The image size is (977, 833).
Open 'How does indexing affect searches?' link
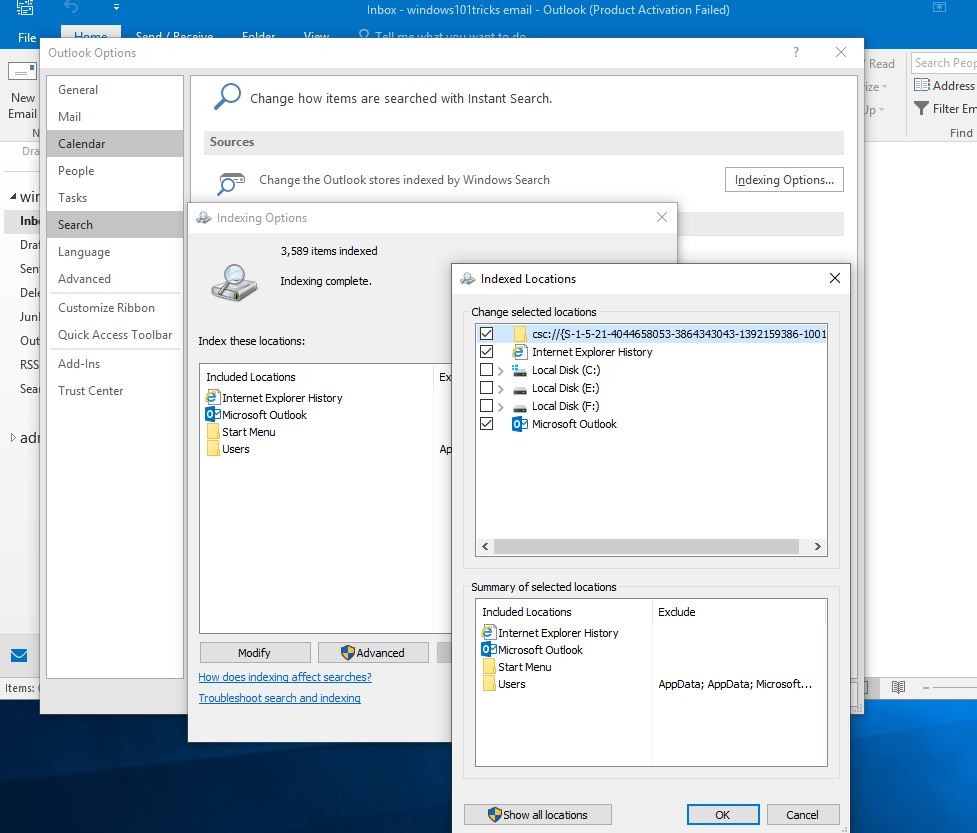click(x=285, y=677)
